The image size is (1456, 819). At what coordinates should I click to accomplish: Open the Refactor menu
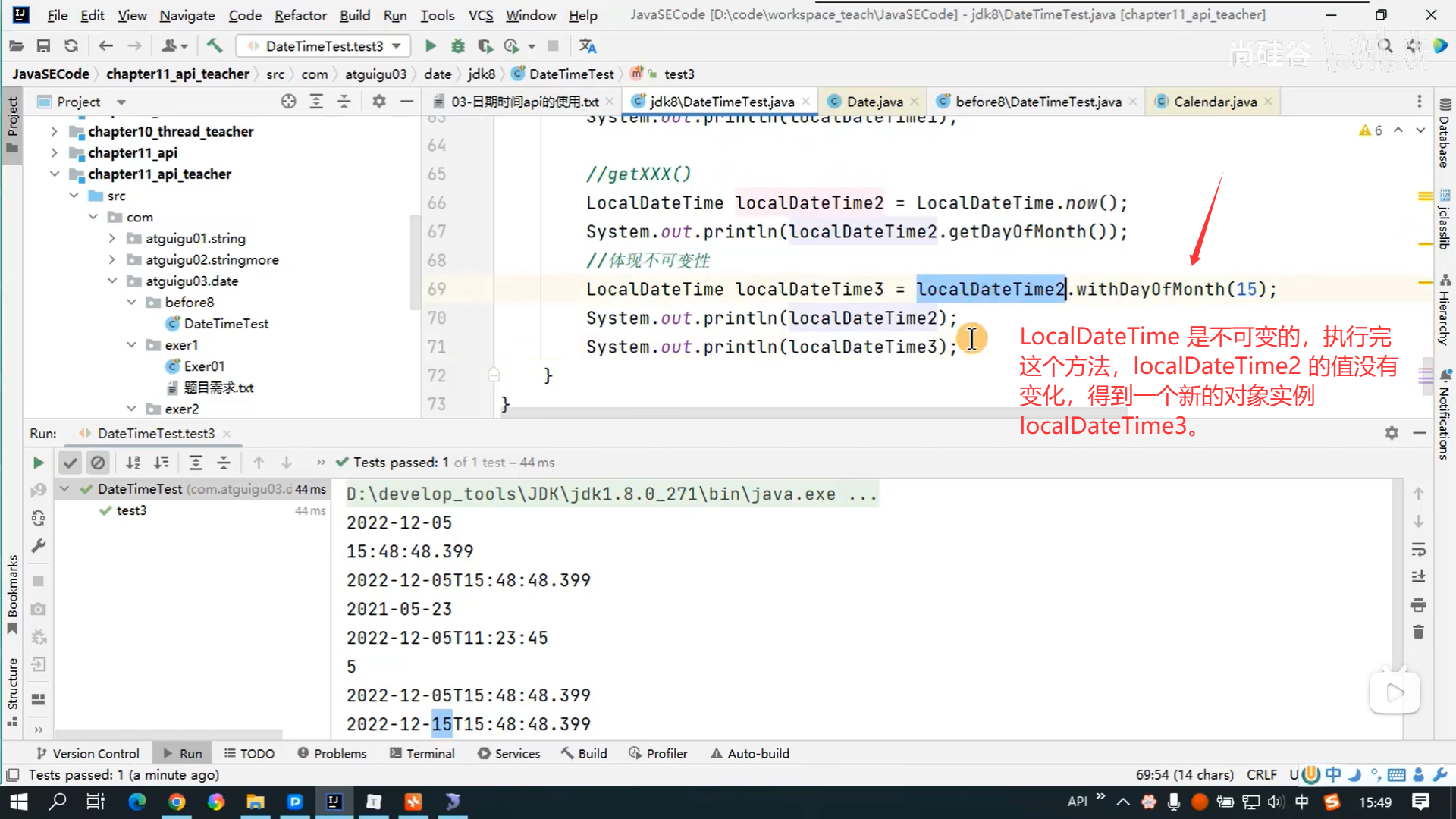300,15
